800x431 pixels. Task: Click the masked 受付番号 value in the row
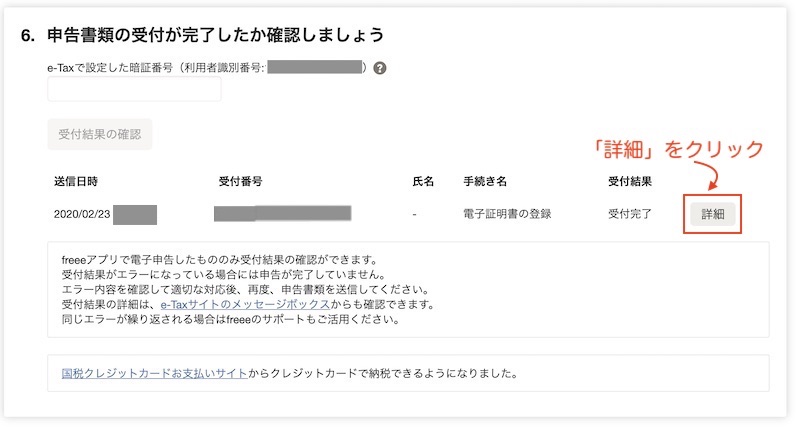click(x=283, y=213)
